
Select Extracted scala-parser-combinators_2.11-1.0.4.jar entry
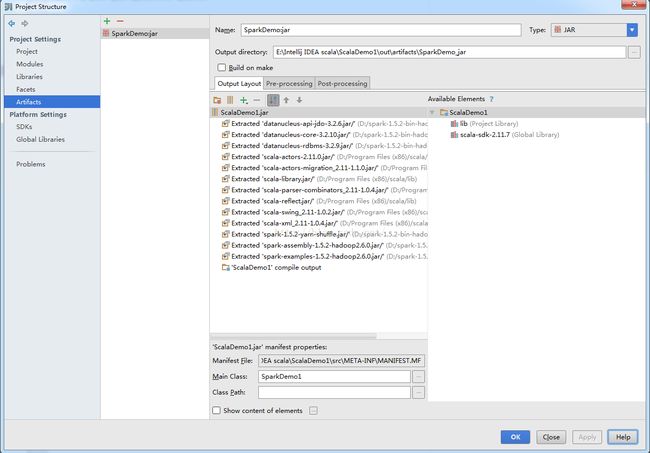[x=325, y=190]
